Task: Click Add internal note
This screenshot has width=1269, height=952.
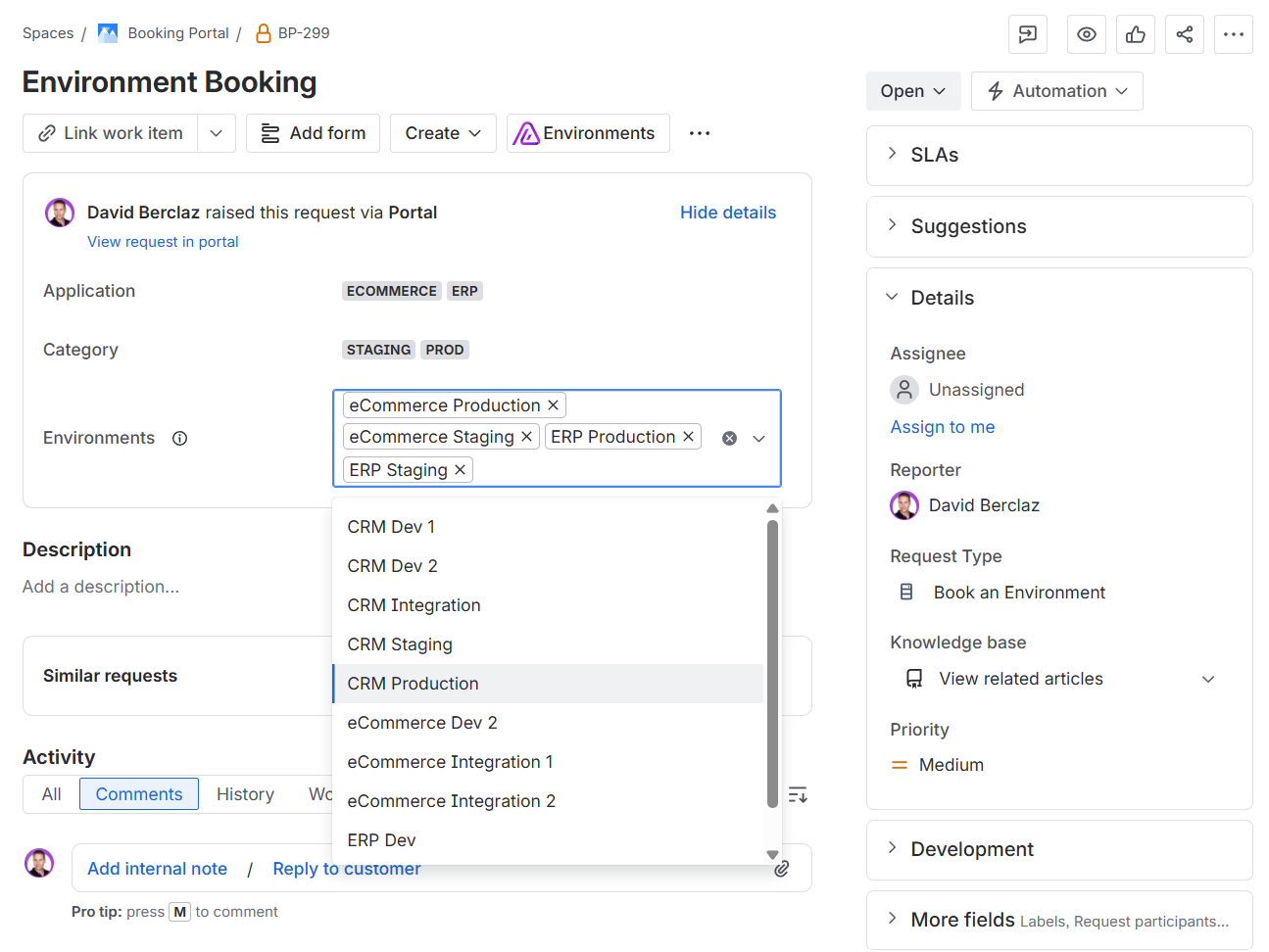Action: (x=158, y=869)
